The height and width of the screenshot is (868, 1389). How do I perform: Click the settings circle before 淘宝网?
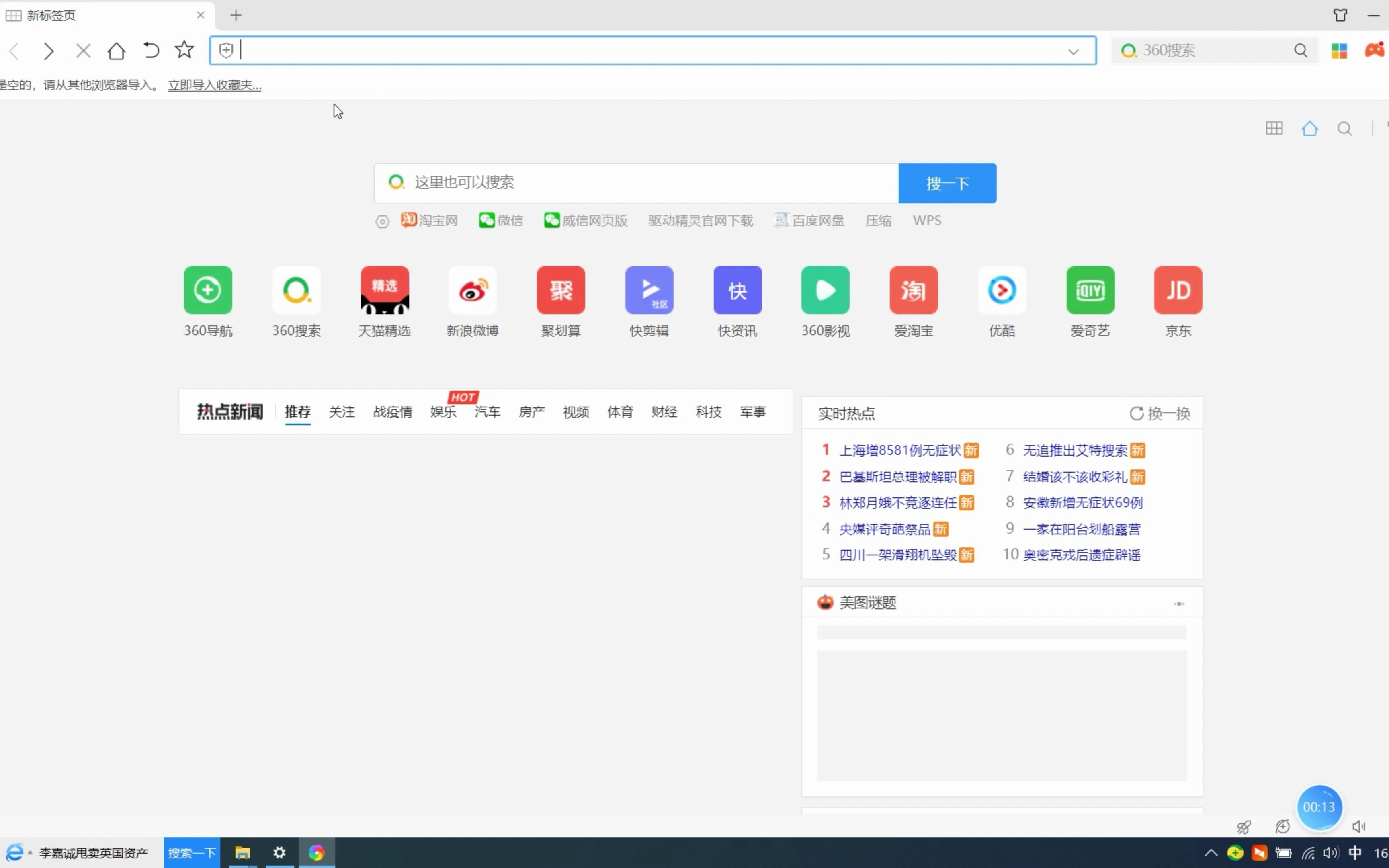382,221
